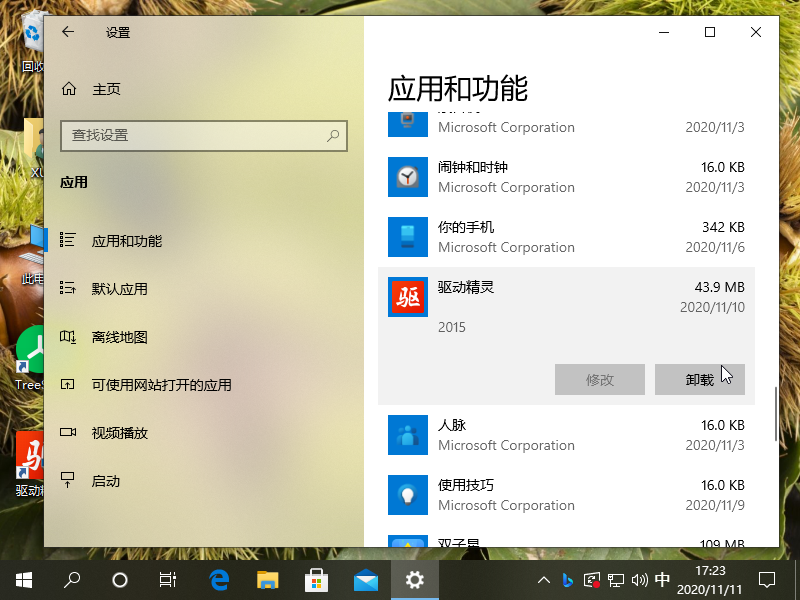Open Microsoft Store from the taskbar

317,580
